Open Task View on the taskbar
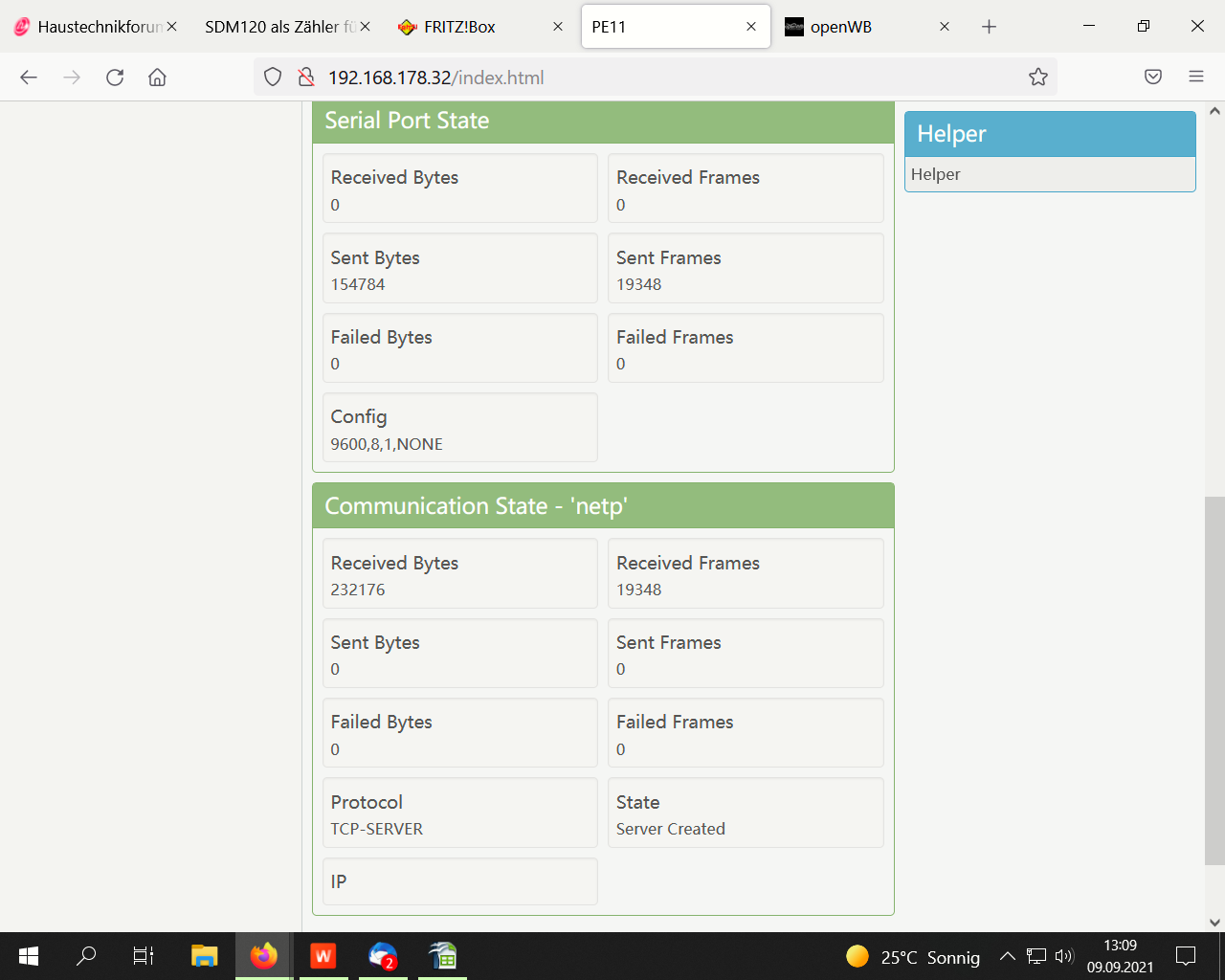Screen dimensions: 1225x980 144,956
